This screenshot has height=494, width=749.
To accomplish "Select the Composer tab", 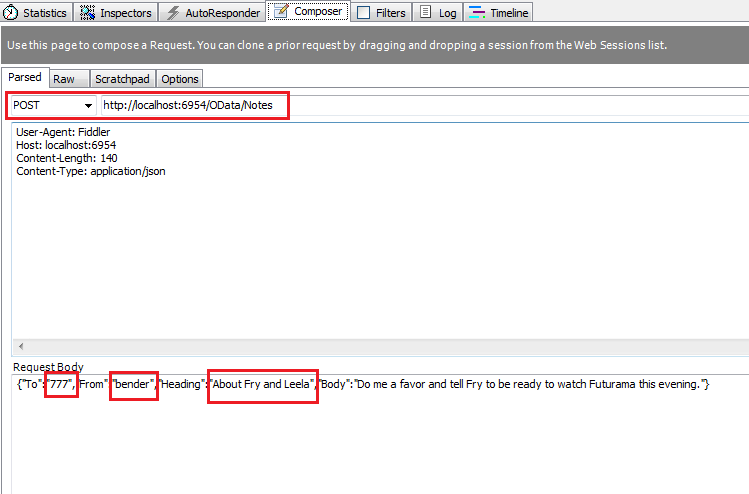I will 308,11.
